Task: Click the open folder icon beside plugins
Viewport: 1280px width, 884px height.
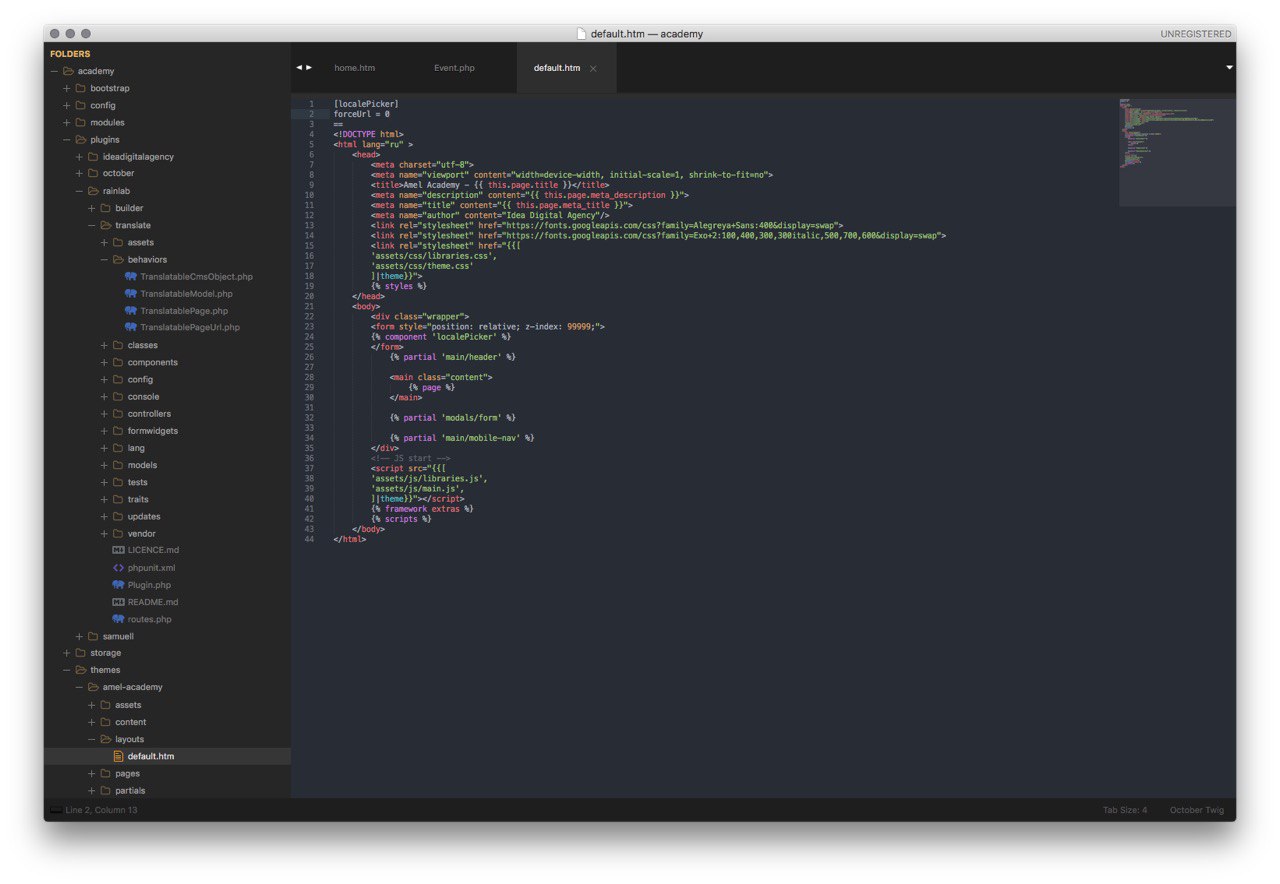Action: pos(80,140)
